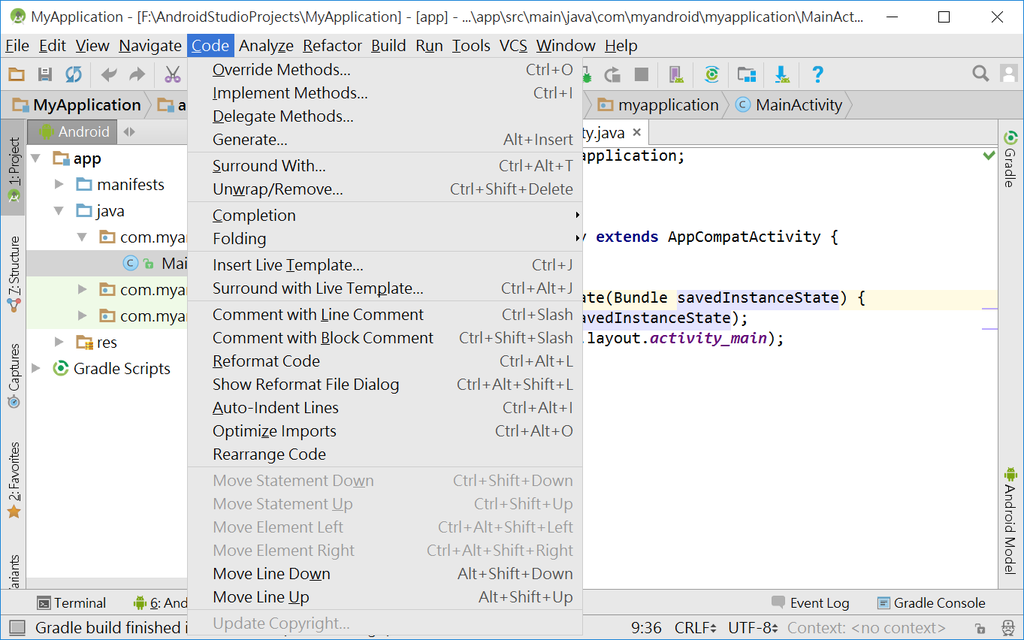
Task: Open the UTF-8 encoding dropdown
Action: pyautogui.click(x=752, y=628)
